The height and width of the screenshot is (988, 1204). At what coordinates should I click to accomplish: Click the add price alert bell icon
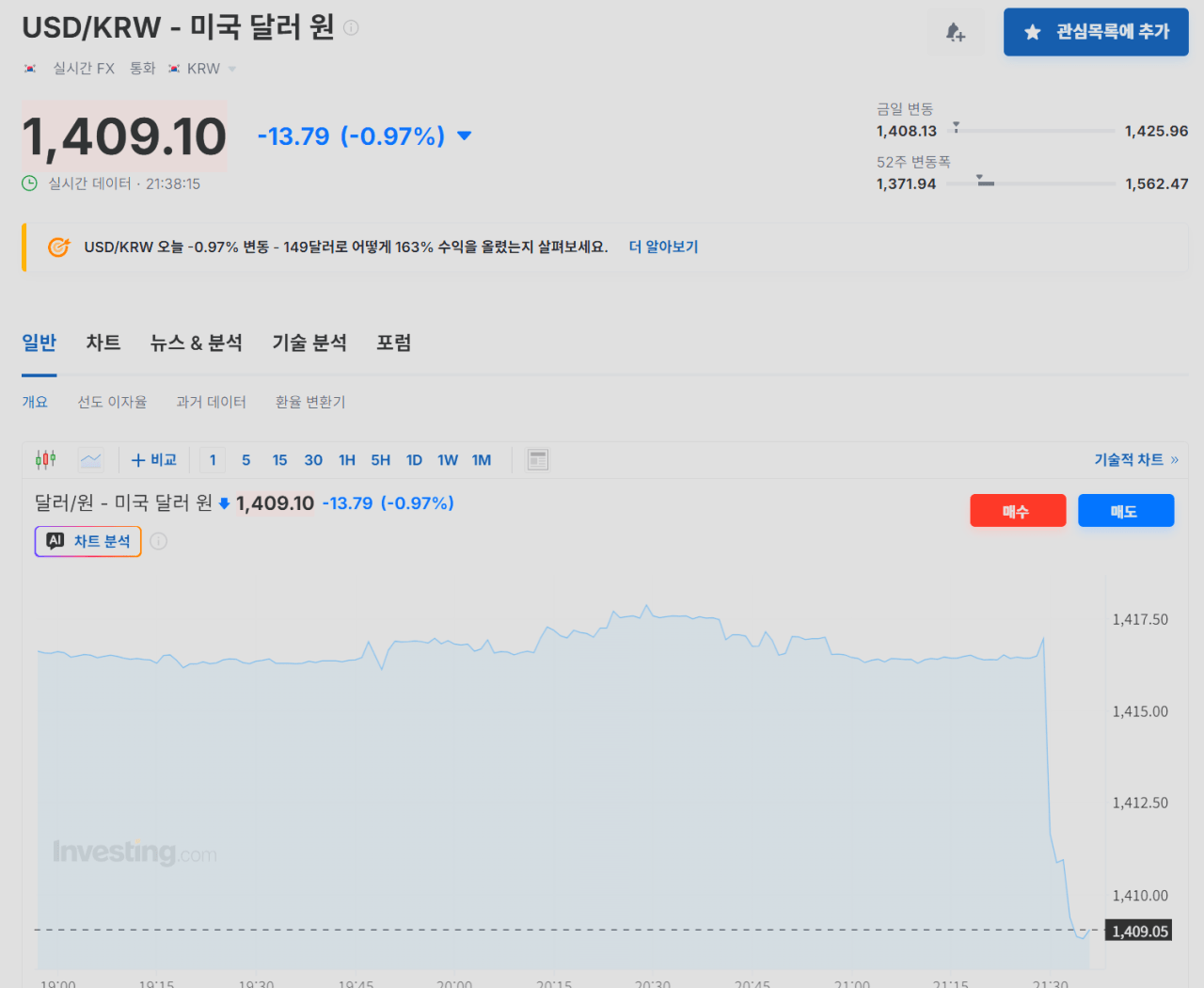(x=956, y=33)
